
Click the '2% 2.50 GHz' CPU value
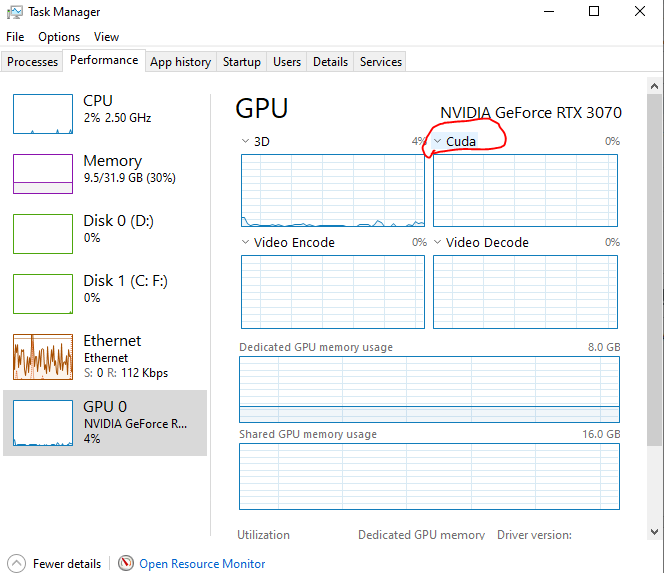[117, 118]
